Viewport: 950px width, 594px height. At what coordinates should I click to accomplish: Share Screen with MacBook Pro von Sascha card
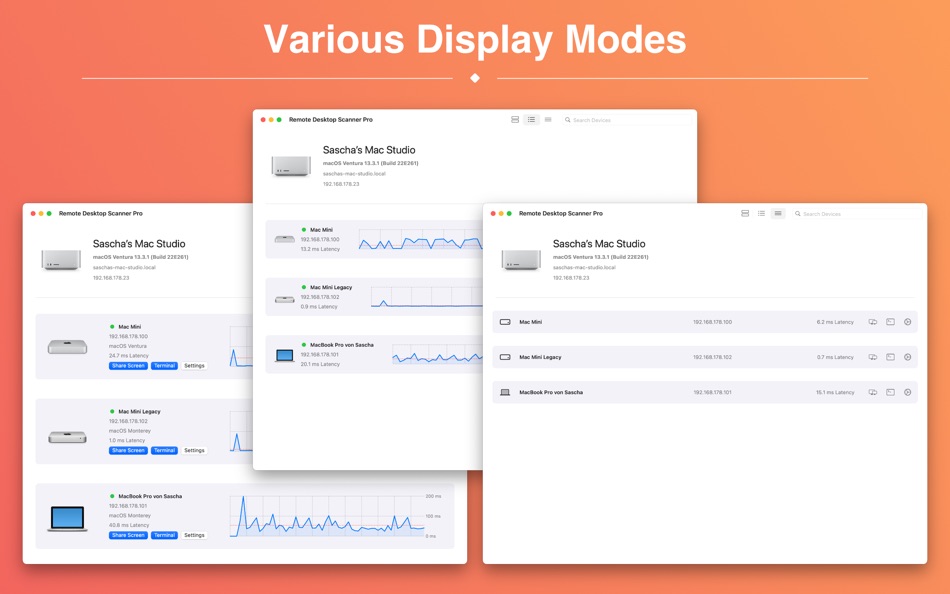click(128, 535)
